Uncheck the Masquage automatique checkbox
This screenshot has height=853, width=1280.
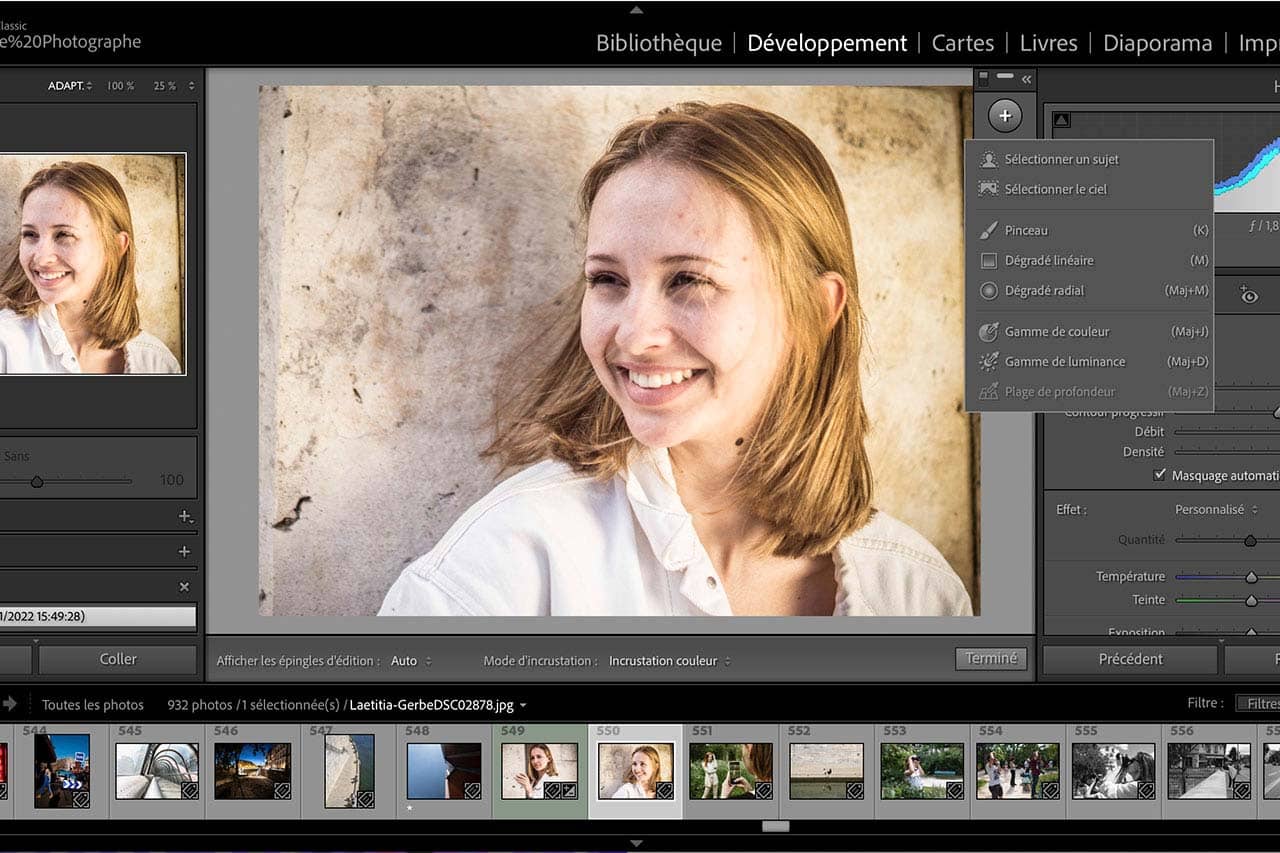click(1159, 476)
